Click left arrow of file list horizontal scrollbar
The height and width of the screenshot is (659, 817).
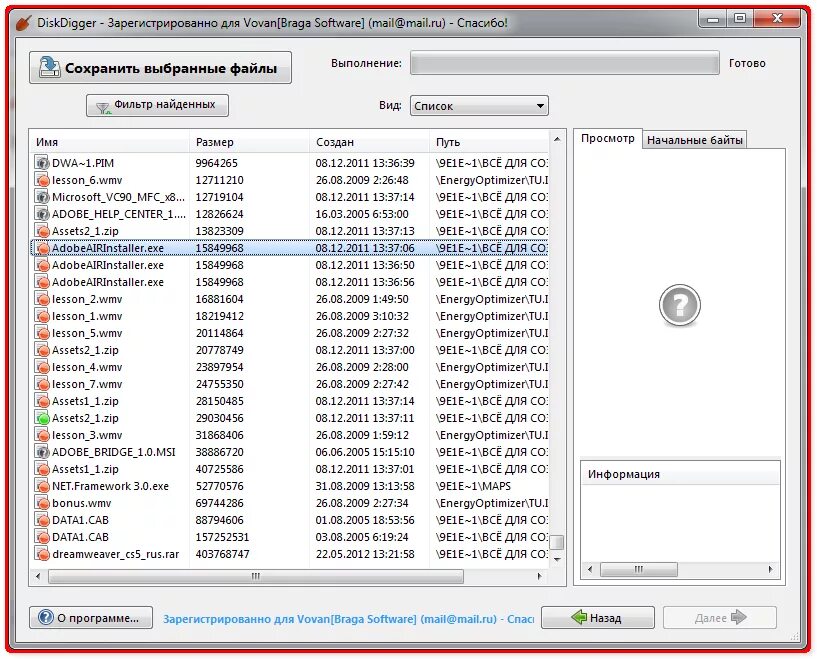pos(38,576)
